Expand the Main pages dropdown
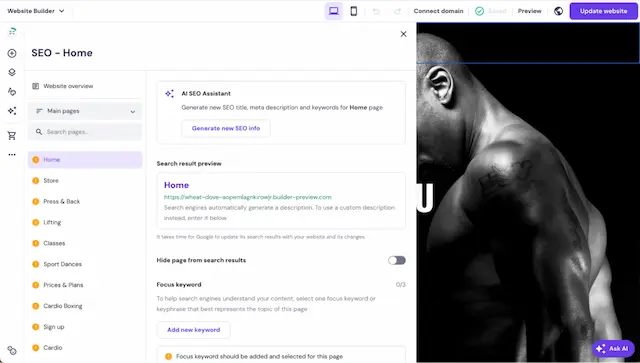This screenshot has height=363, width=640. click(85, 111)
